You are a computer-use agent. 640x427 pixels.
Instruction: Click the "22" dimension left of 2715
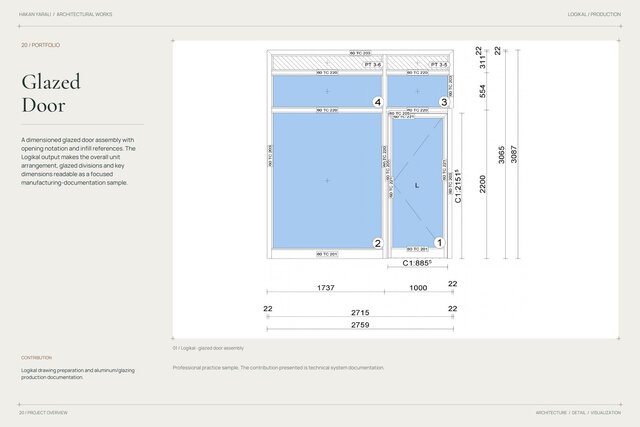[268, 309]
